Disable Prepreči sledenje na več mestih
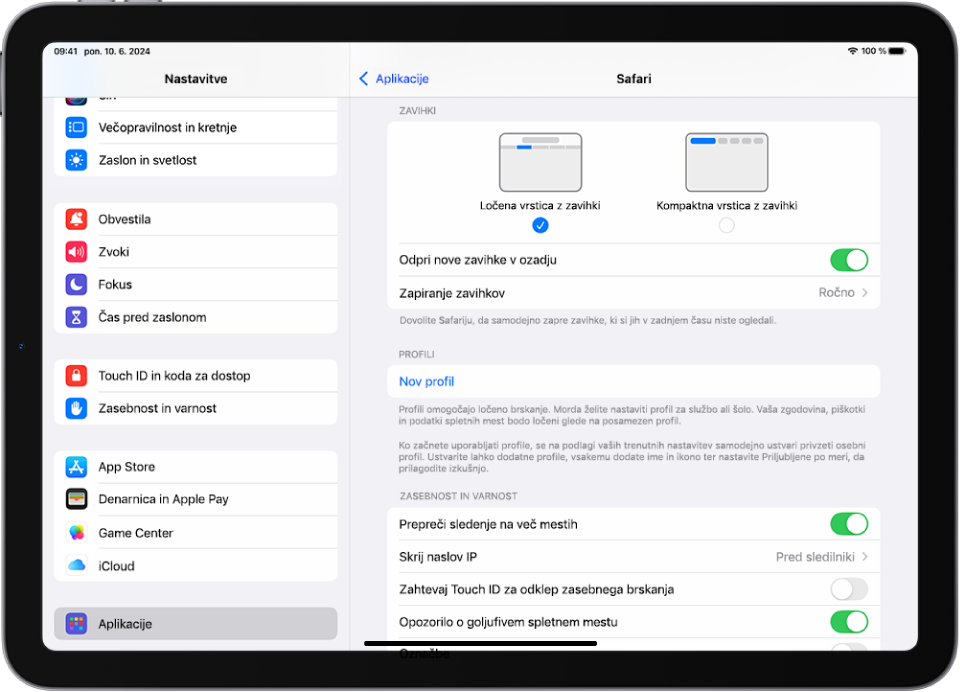Screen dimensions: 960x692 point(849,524)
